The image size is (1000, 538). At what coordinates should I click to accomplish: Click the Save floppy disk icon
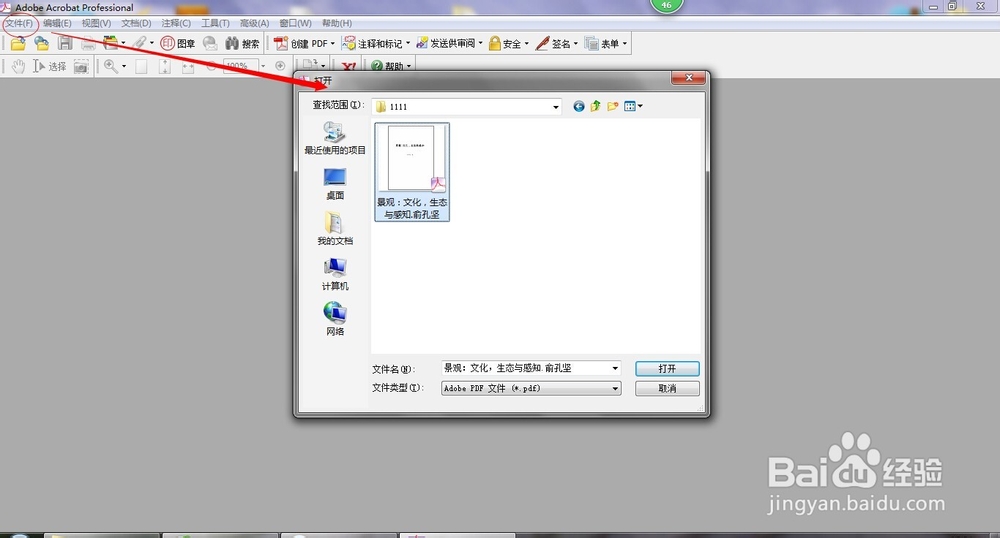pyautogui.click(x=65, y=43)
